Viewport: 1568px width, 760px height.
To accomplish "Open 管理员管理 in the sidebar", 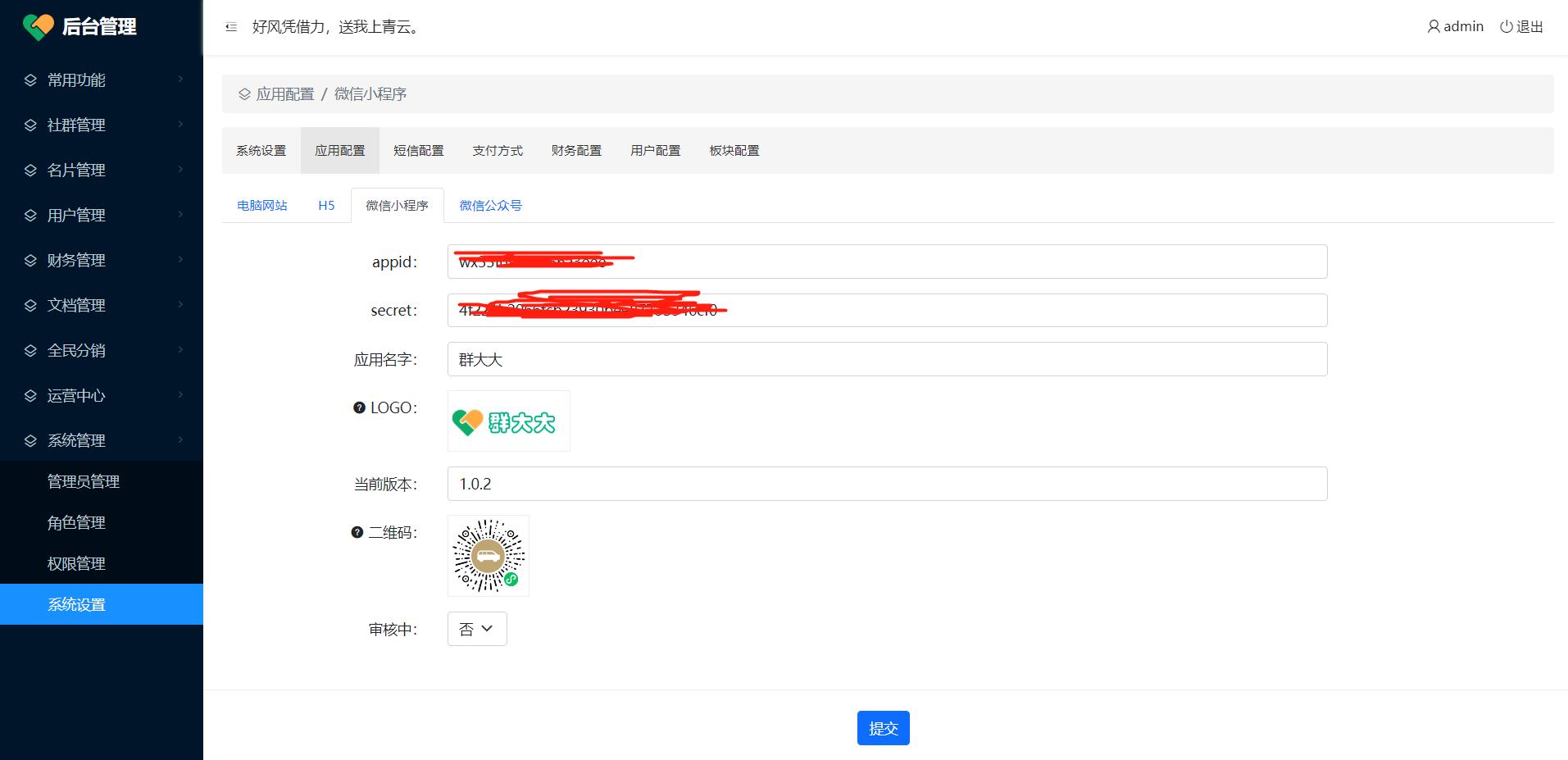I will click(x=84, y=481).
